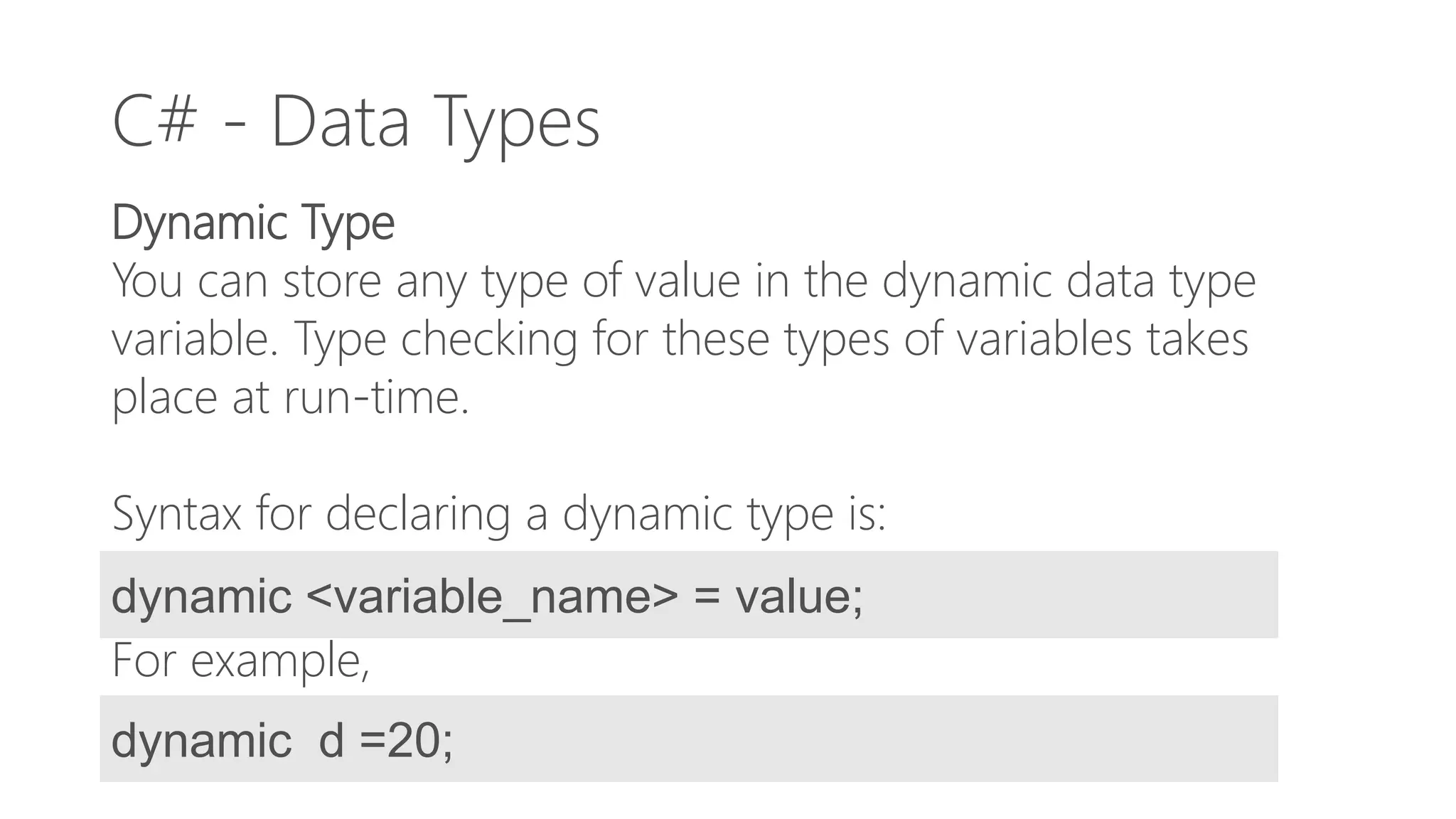Click the 'Syntax for declaring a dynamic type is:' line
1456x819 pixels.
coord(499,513)
